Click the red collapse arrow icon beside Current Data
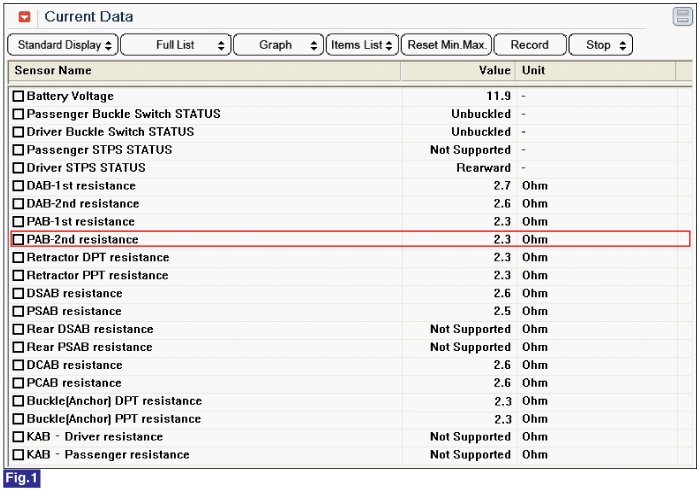 pos(25,17)
